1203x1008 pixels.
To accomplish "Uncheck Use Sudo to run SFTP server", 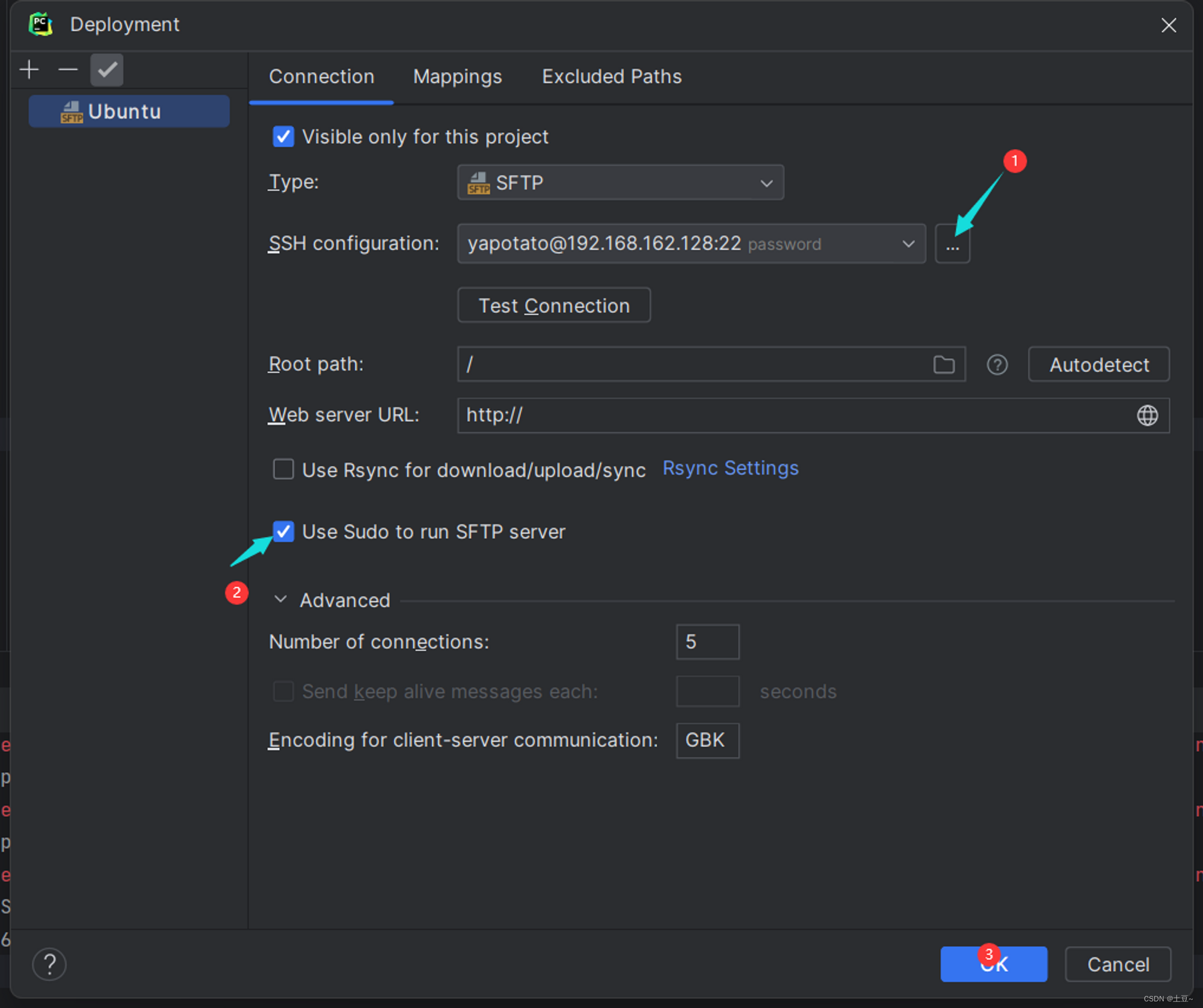I will 283,532.
